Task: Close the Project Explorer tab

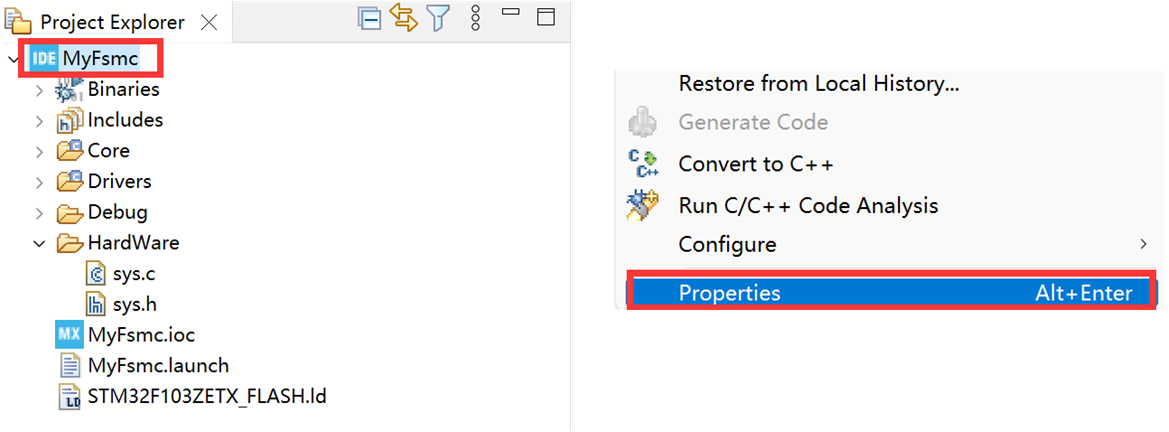Action: [x=210, y=22]
